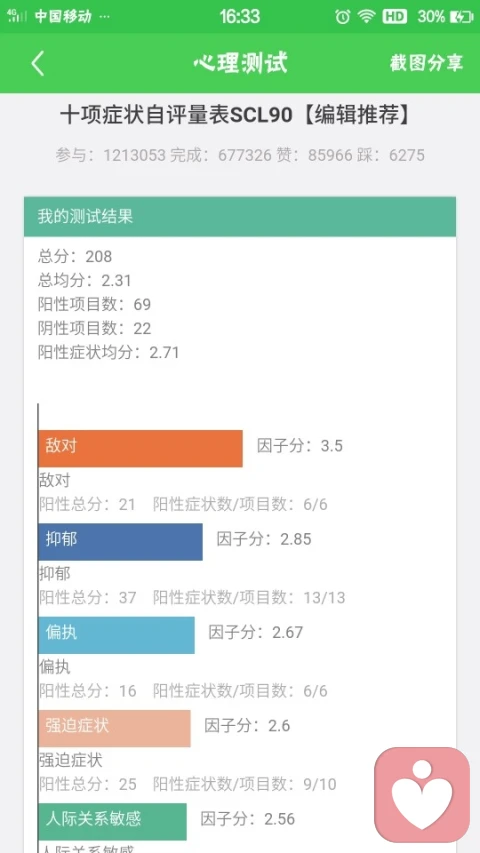Image resolution: width=480 pixels, height=853 pixels.
Task: Tap the 心理测试 header title
Action: [x=240, y=63]
